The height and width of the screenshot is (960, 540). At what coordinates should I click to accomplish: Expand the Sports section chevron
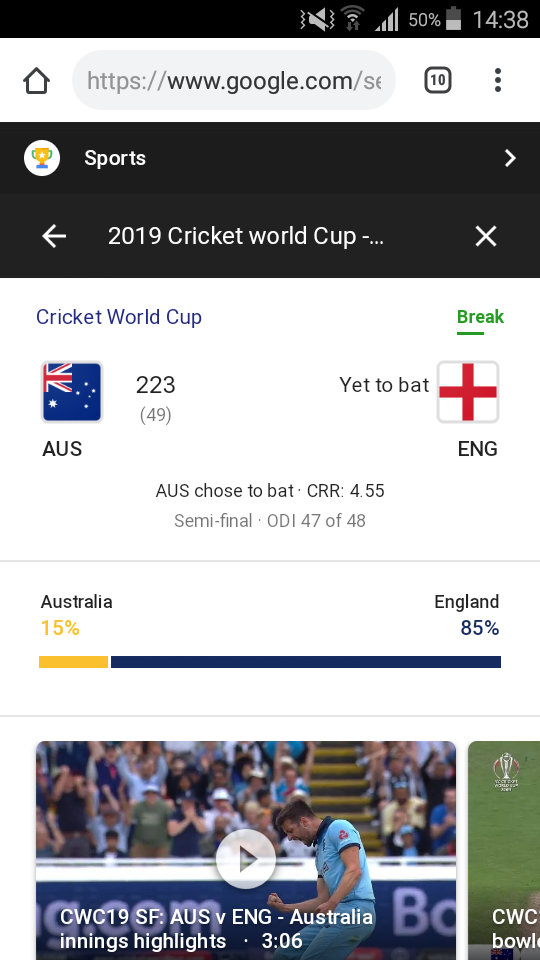point(510,158)
